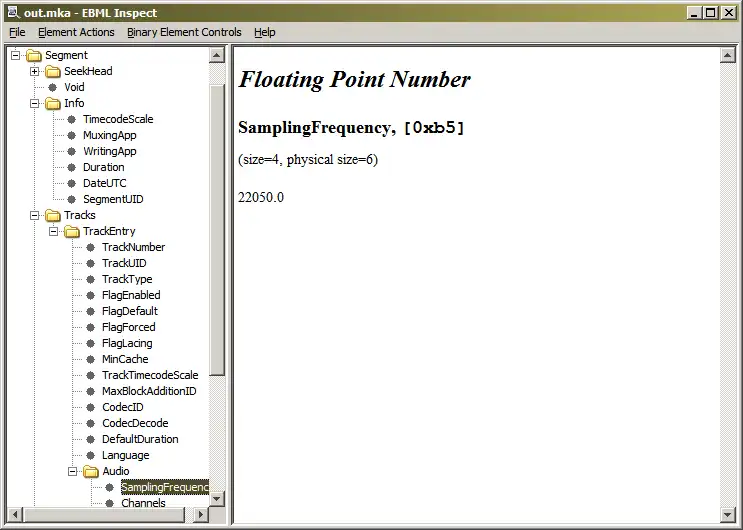Click the bullet icon beside TimecodeScale
743x530 pixels.
tap(72, 119)
